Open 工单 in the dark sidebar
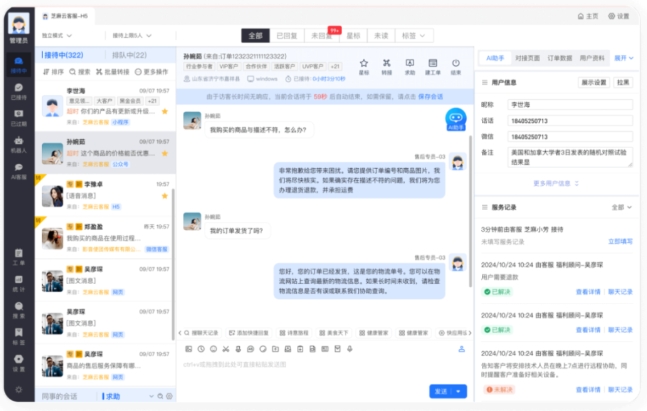 point(19,257)
